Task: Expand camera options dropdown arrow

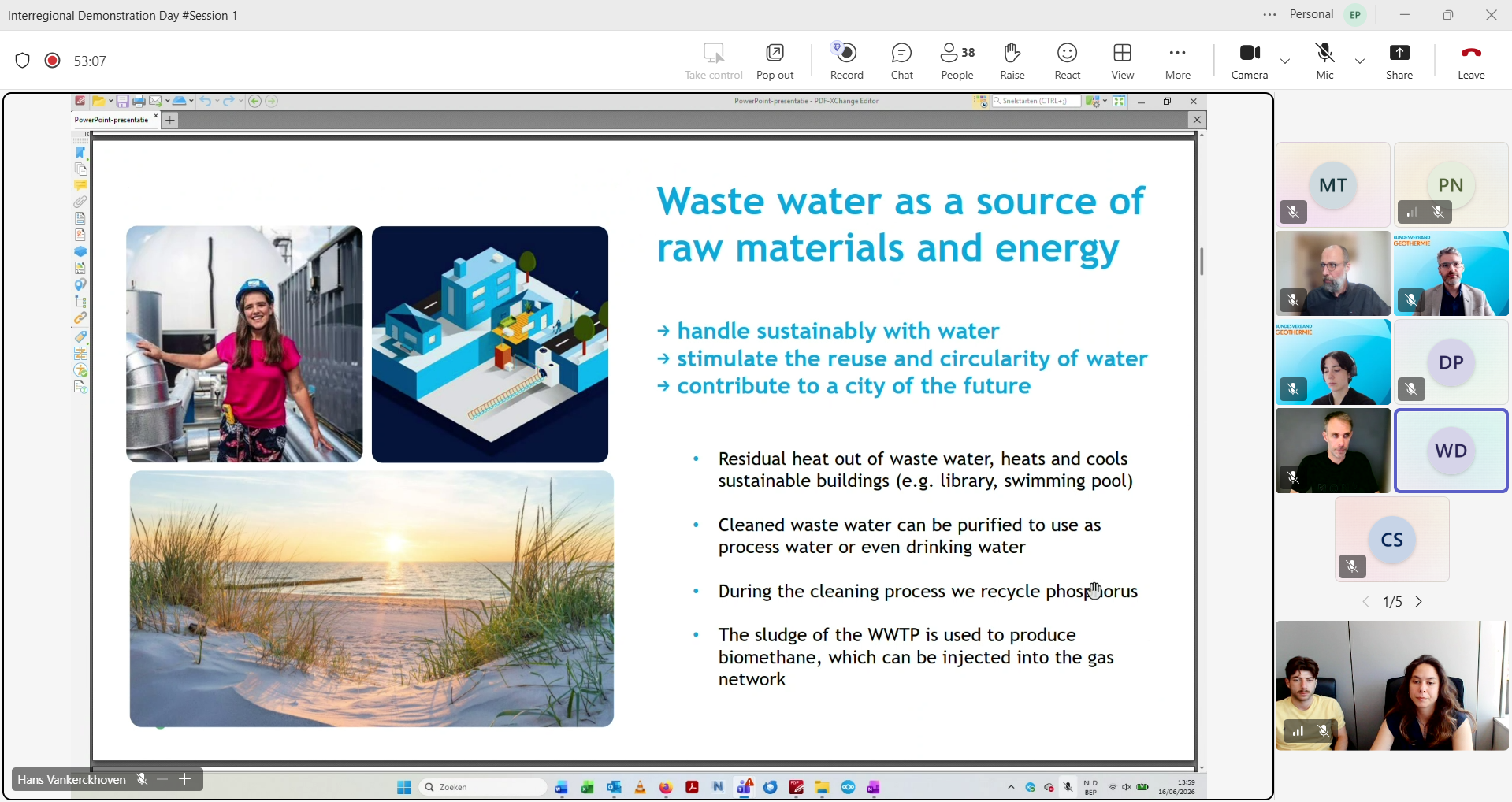Action: tap(1285, 61)
